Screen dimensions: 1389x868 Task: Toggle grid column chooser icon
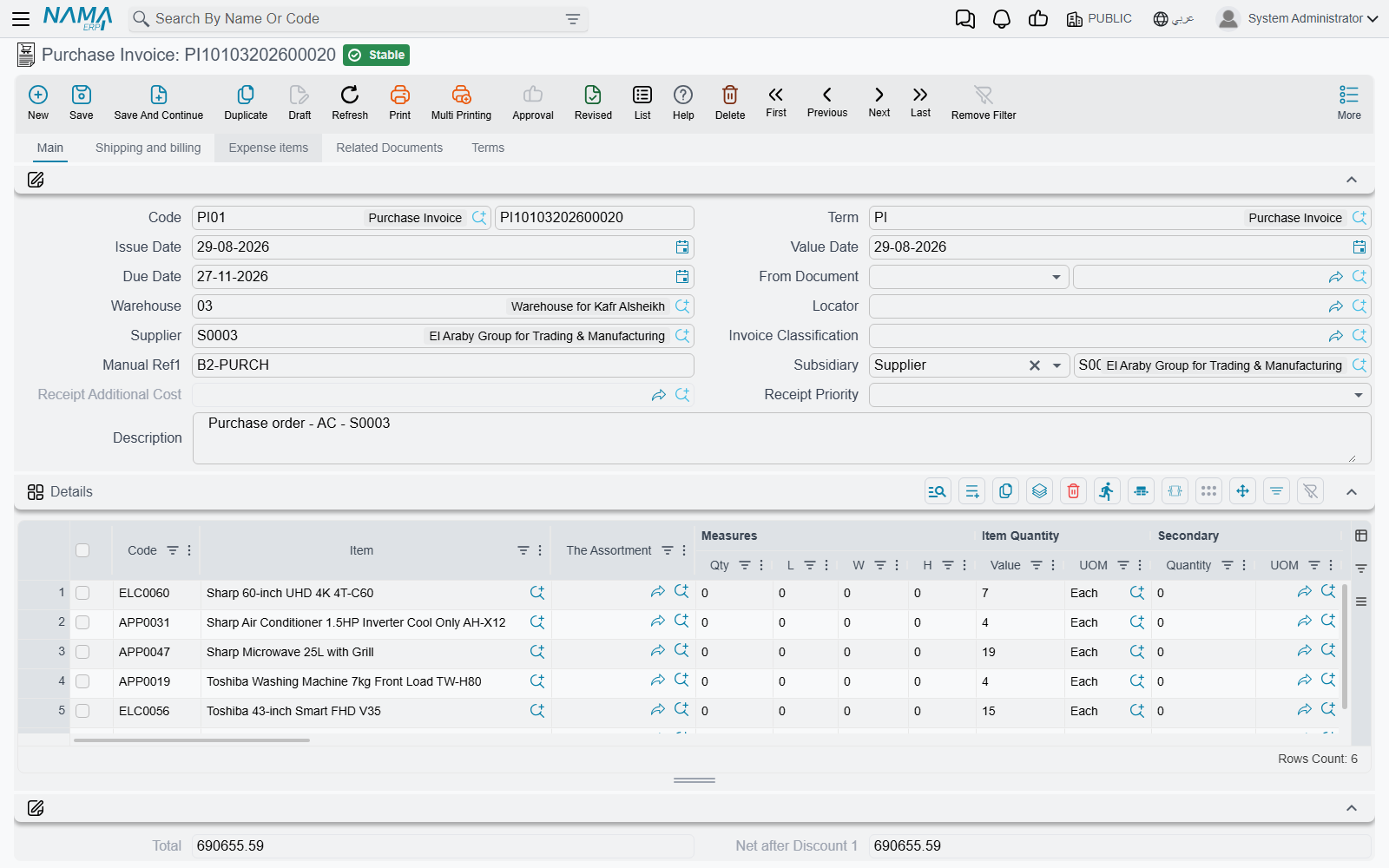click(x=1361, y=536)
